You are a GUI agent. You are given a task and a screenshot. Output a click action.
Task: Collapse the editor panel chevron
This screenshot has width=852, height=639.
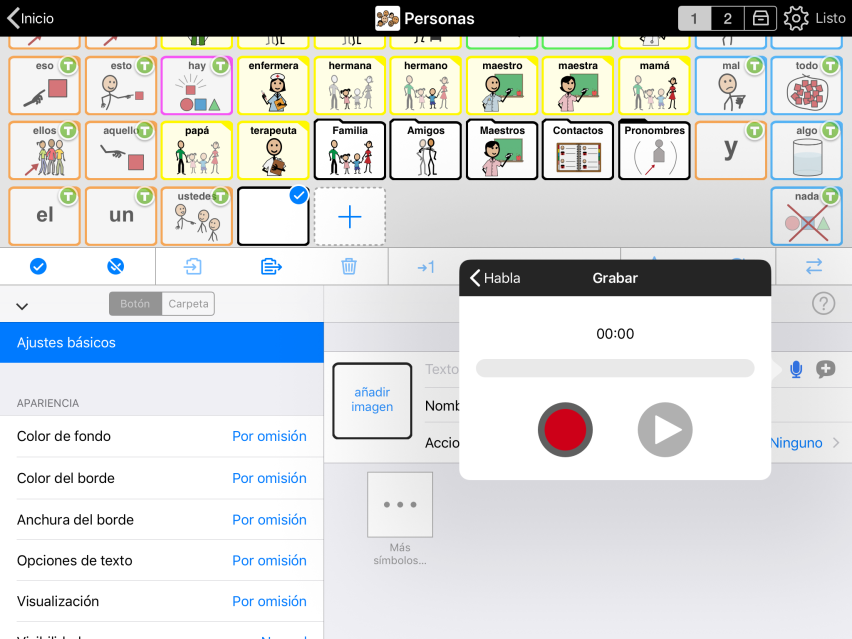tap(22, 306)
